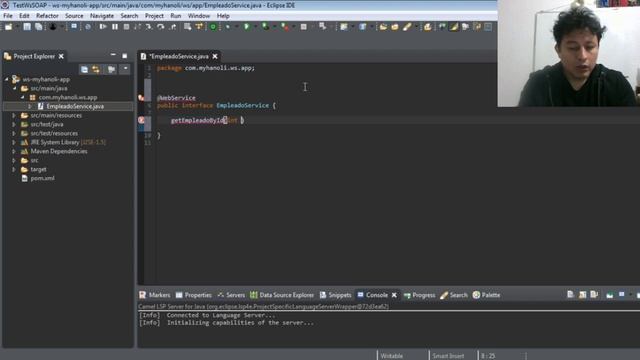Open the Navigate menu
640x360 pixels.
click(102, 16)
